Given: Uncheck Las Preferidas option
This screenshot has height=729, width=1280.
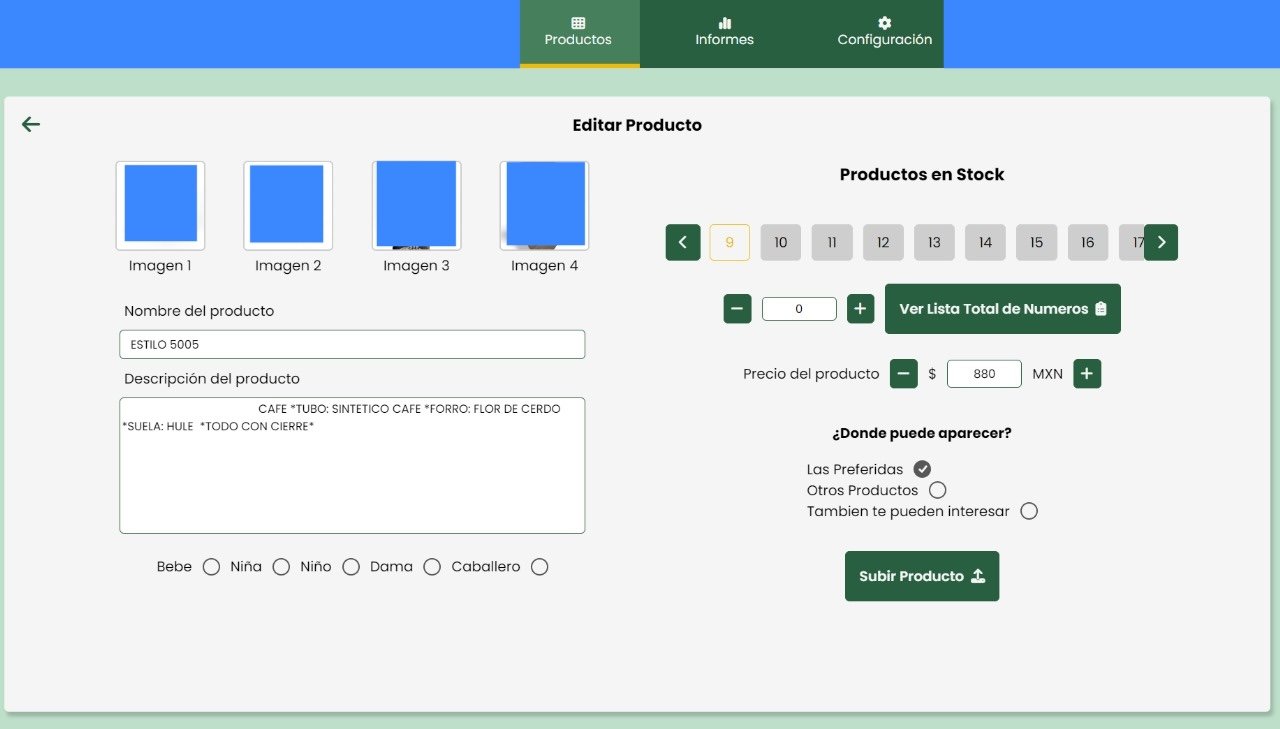Looking at the screenshot, I should (x=922, y=469).
